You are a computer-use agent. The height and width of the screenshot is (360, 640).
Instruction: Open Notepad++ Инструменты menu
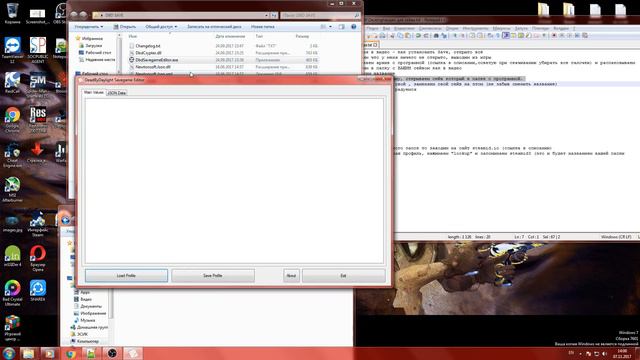pos(475,29)
